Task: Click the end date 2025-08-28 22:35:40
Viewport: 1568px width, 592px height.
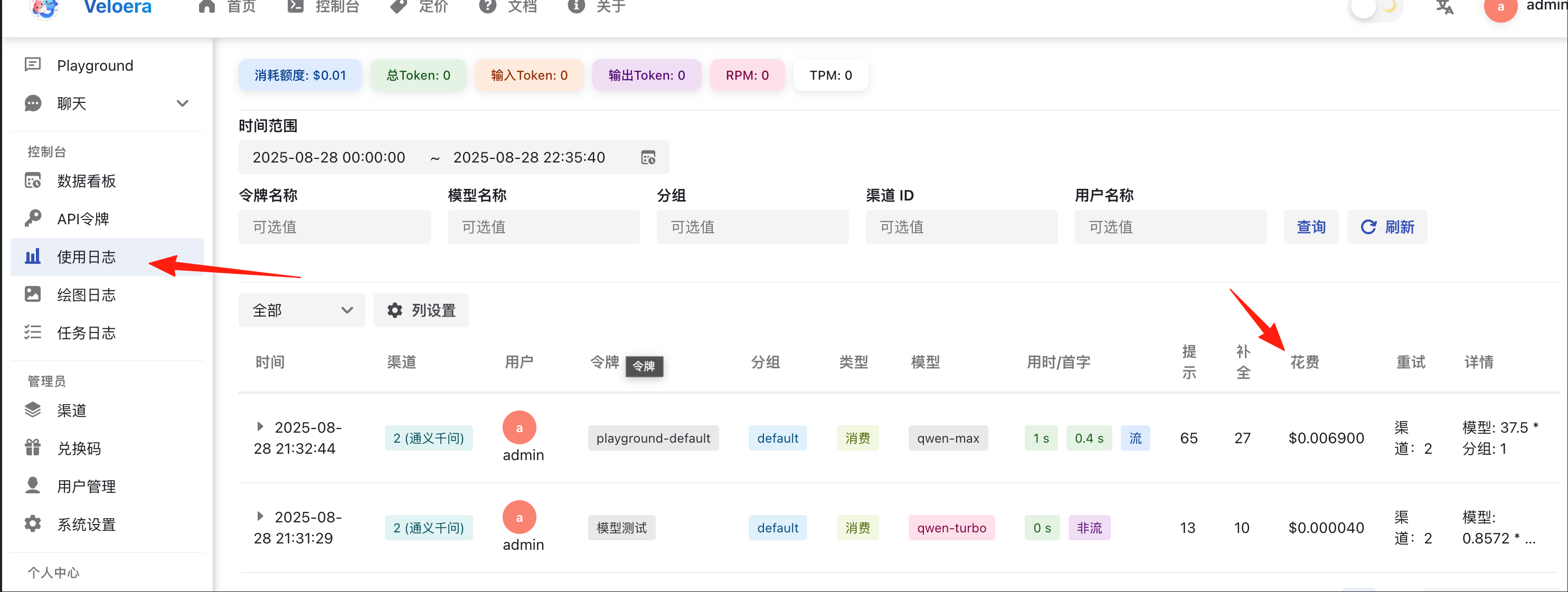Action: pyautogui.click(x=529, y=158)
